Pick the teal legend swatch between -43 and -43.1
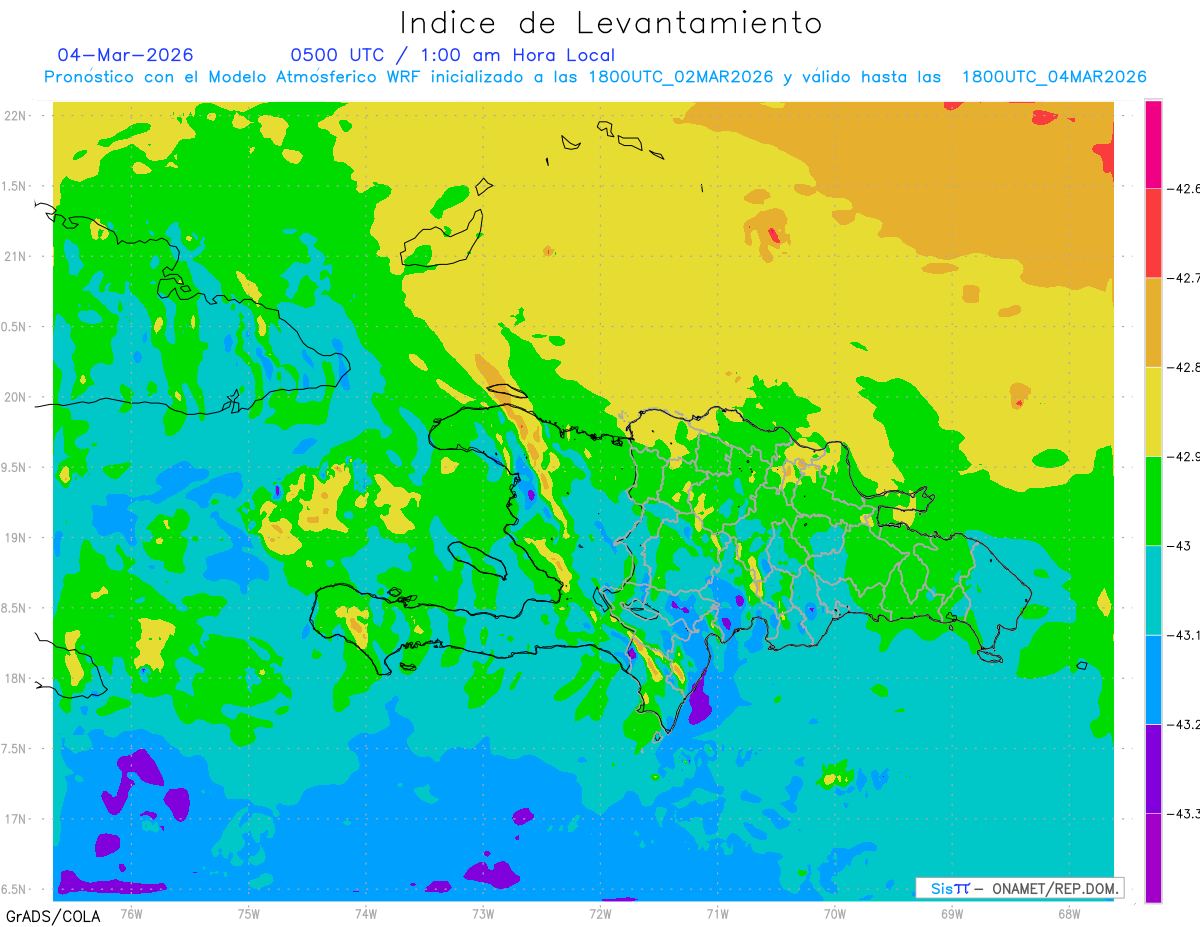 point(1153,590)
